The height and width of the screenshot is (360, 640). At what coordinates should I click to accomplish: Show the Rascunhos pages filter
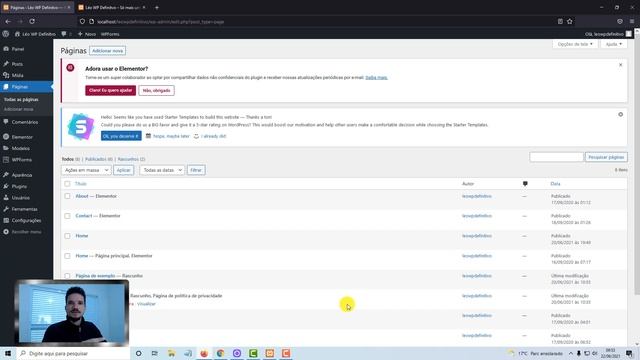pyautogui.click(x=129, y=159)
